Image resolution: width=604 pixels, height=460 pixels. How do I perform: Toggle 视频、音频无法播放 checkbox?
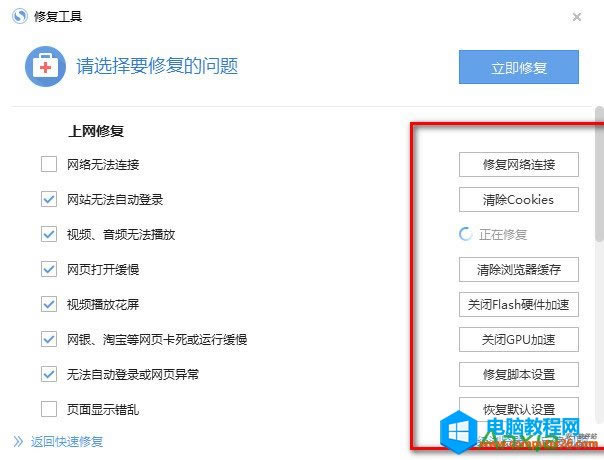(x=49, y=234)
